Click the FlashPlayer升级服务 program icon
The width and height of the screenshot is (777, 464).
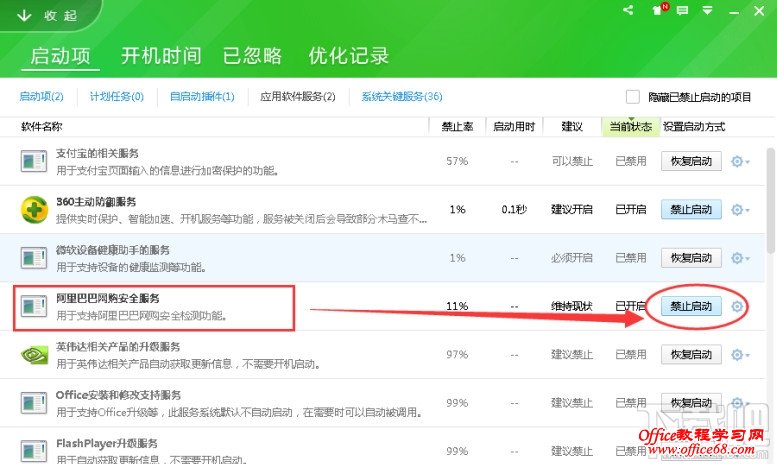pos(34,451)
